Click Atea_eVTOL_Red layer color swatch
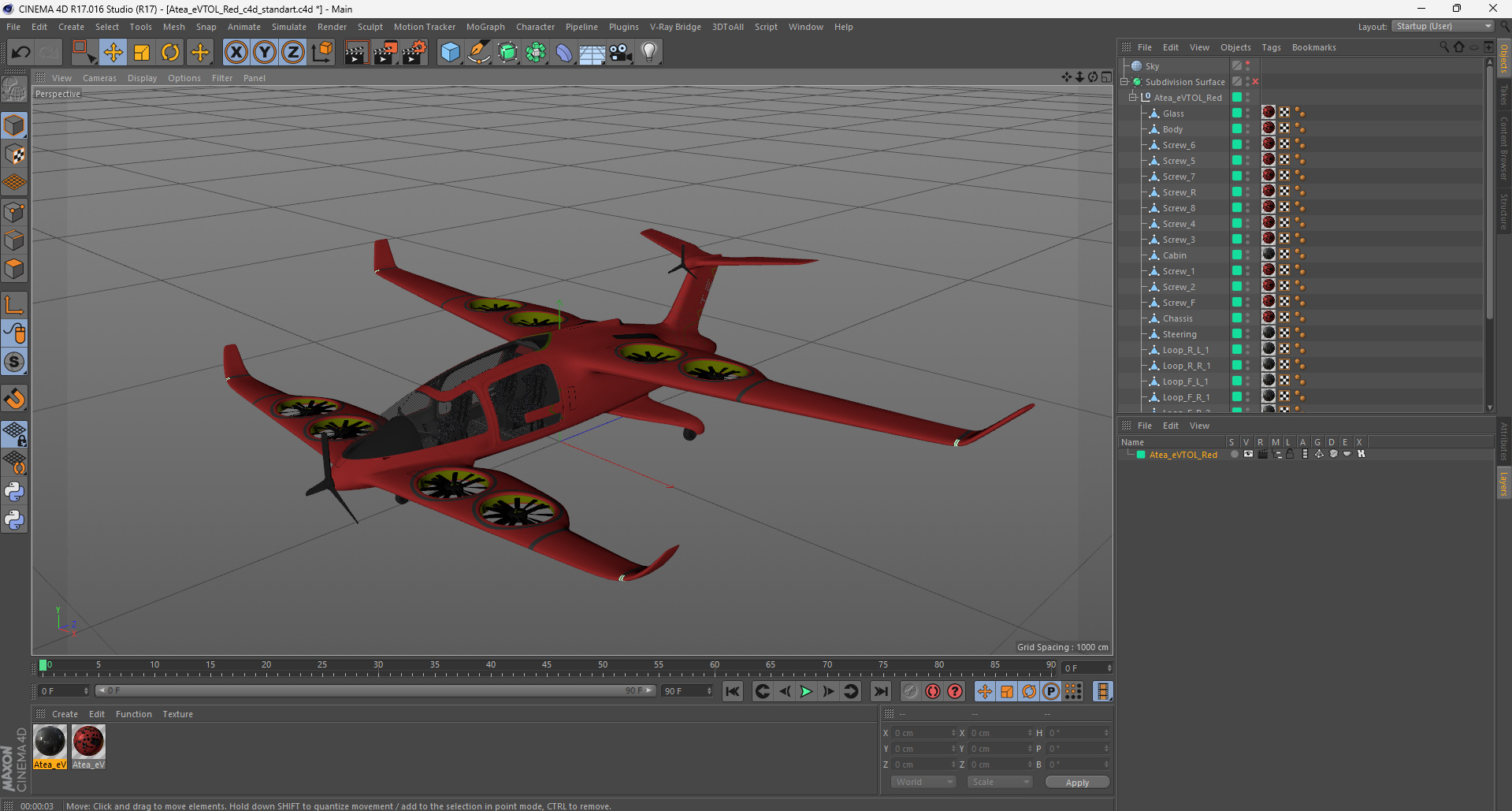 pos(1140,455)
